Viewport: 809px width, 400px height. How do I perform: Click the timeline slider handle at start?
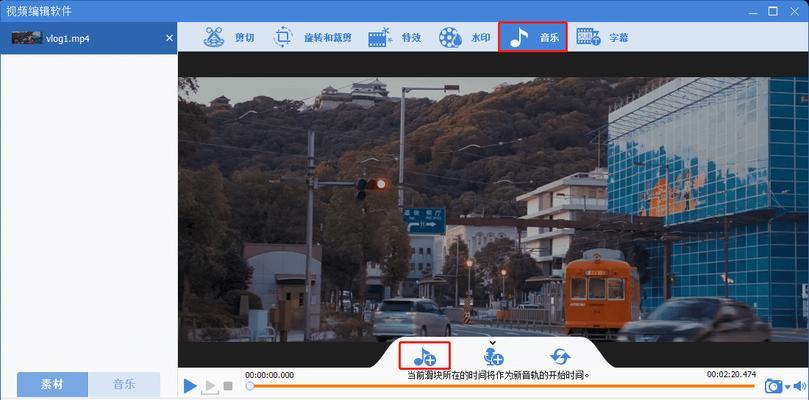[x=250, y=386]
